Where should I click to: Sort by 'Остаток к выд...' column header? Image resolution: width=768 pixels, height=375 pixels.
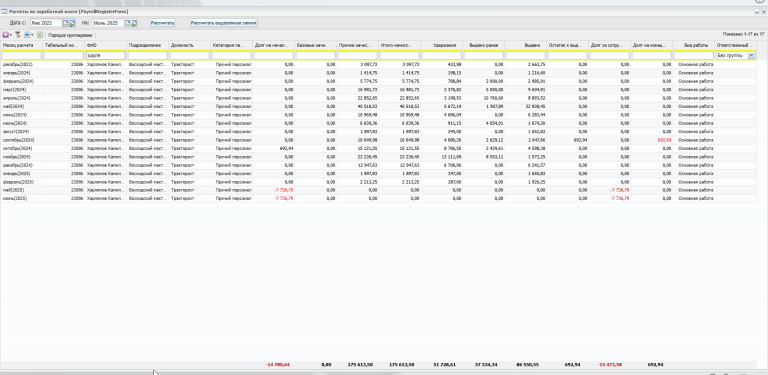click(x=568, y=45)
